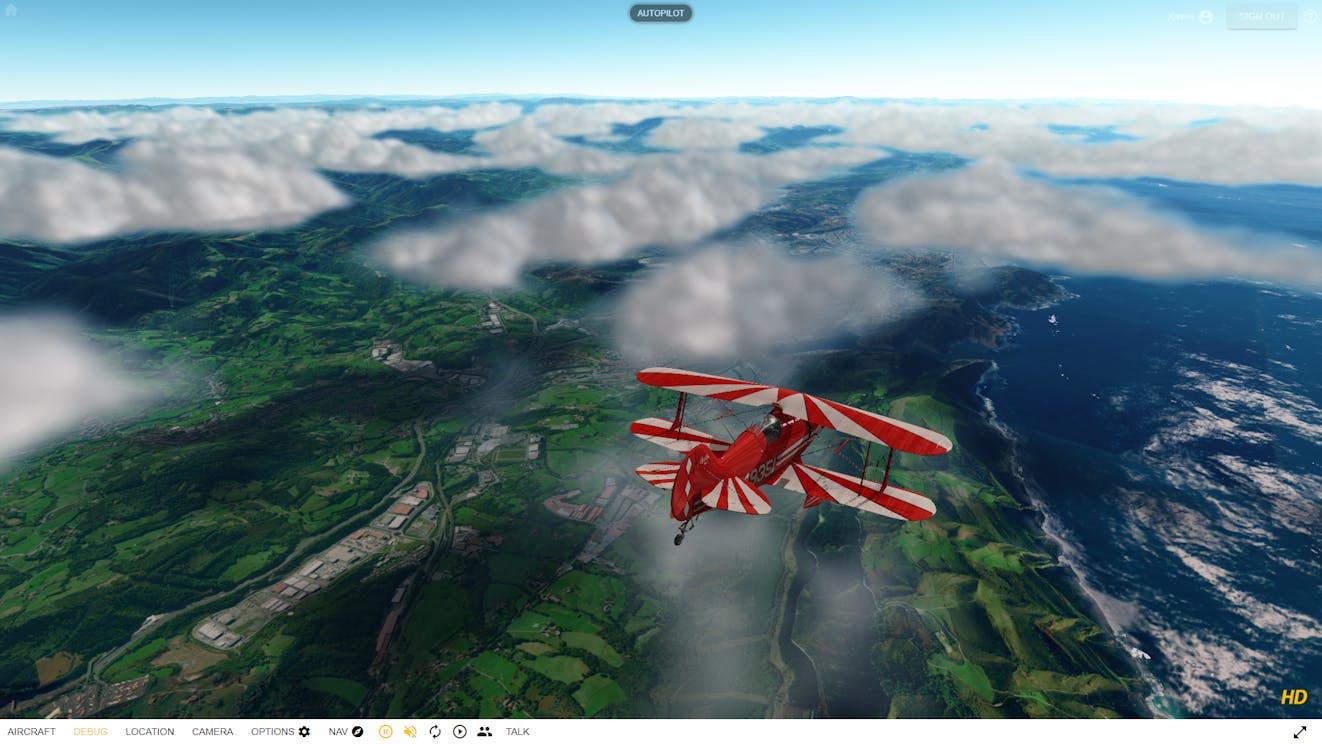Open the LOCATION menu
The height and width of the screenshot is (744, 1322).
pos(150,731)
